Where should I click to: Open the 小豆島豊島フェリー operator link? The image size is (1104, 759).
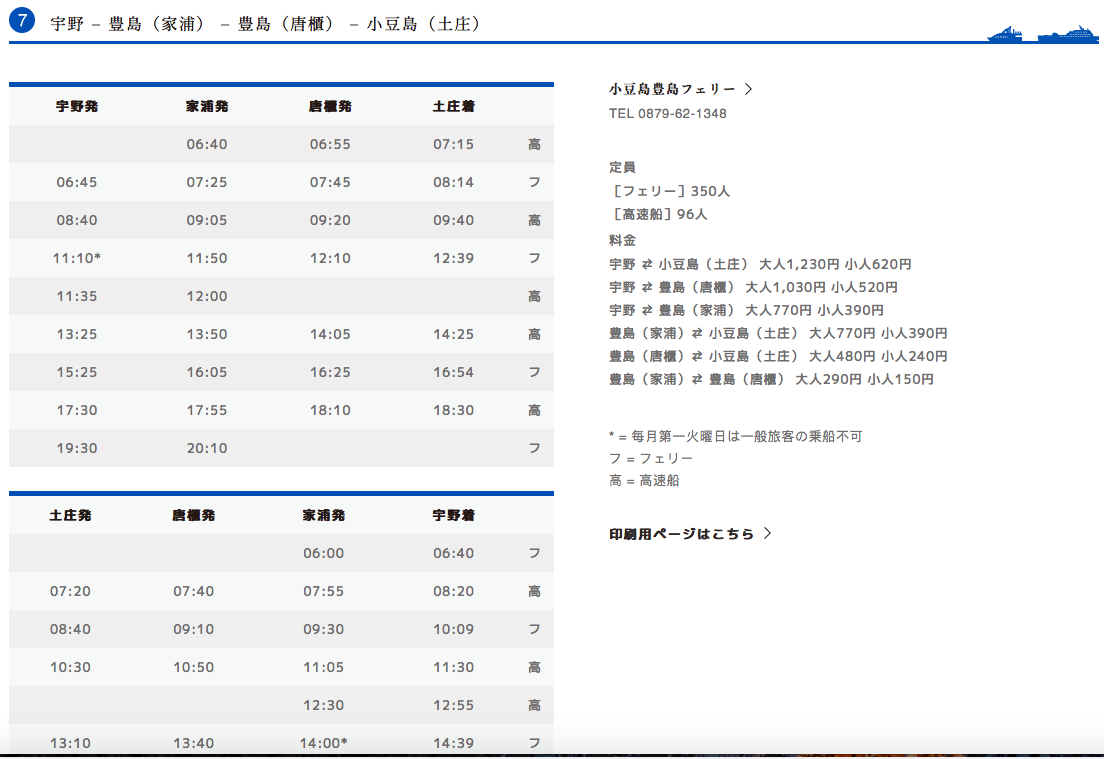pos(672,89)
